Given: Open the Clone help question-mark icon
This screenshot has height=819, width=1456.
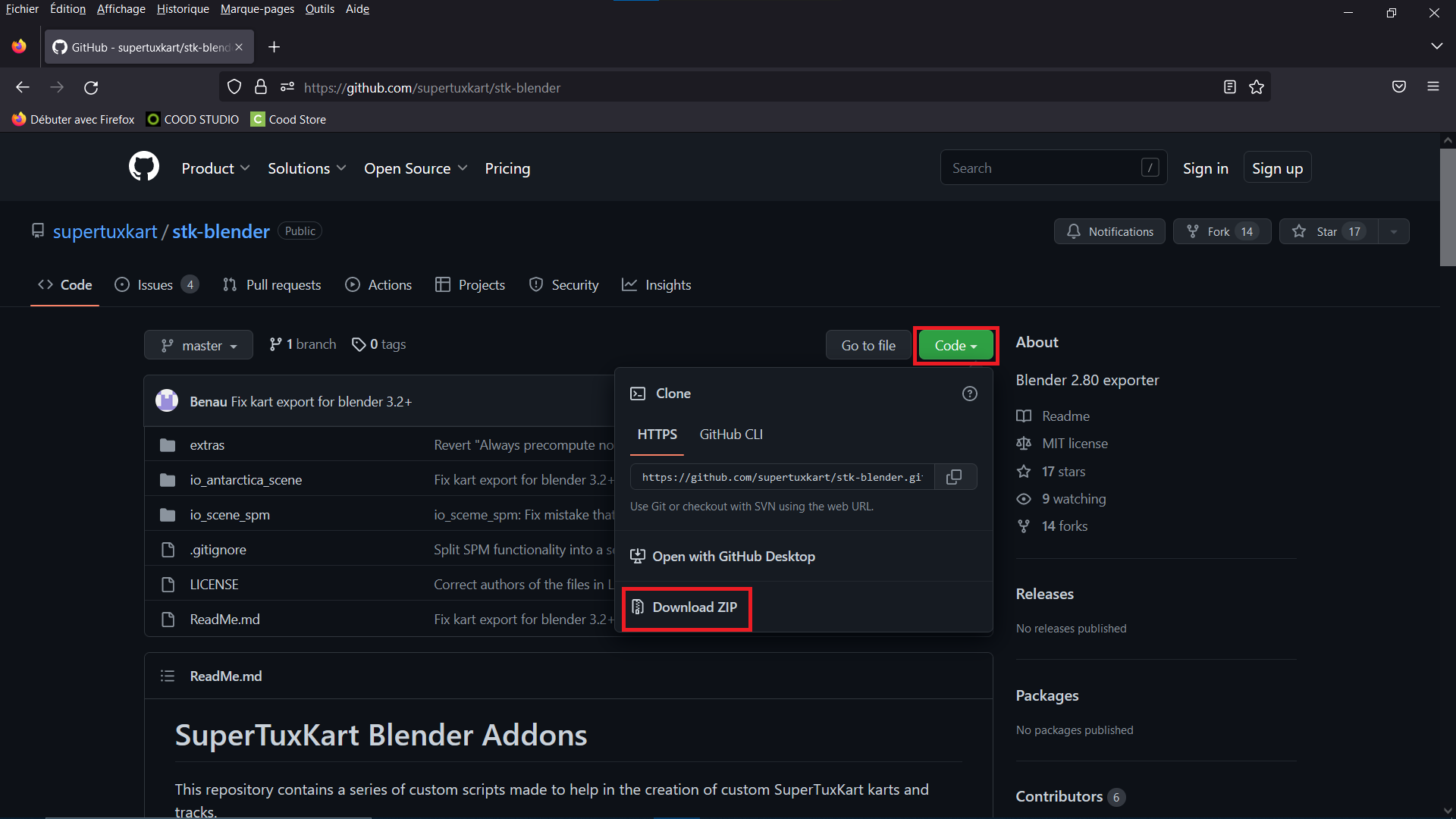Looking at the screenshot, I should coord(969,394).
